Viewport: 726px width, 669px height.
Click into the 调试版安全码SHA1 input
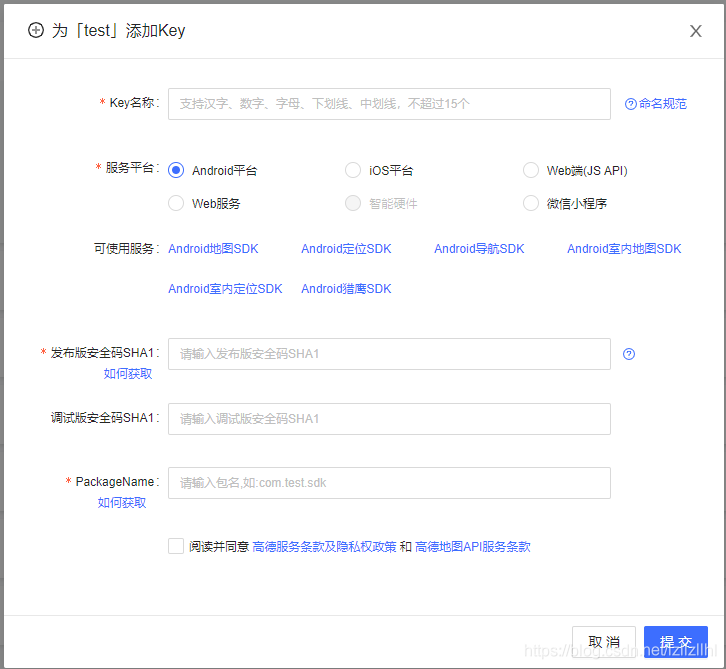click(389, 419)
